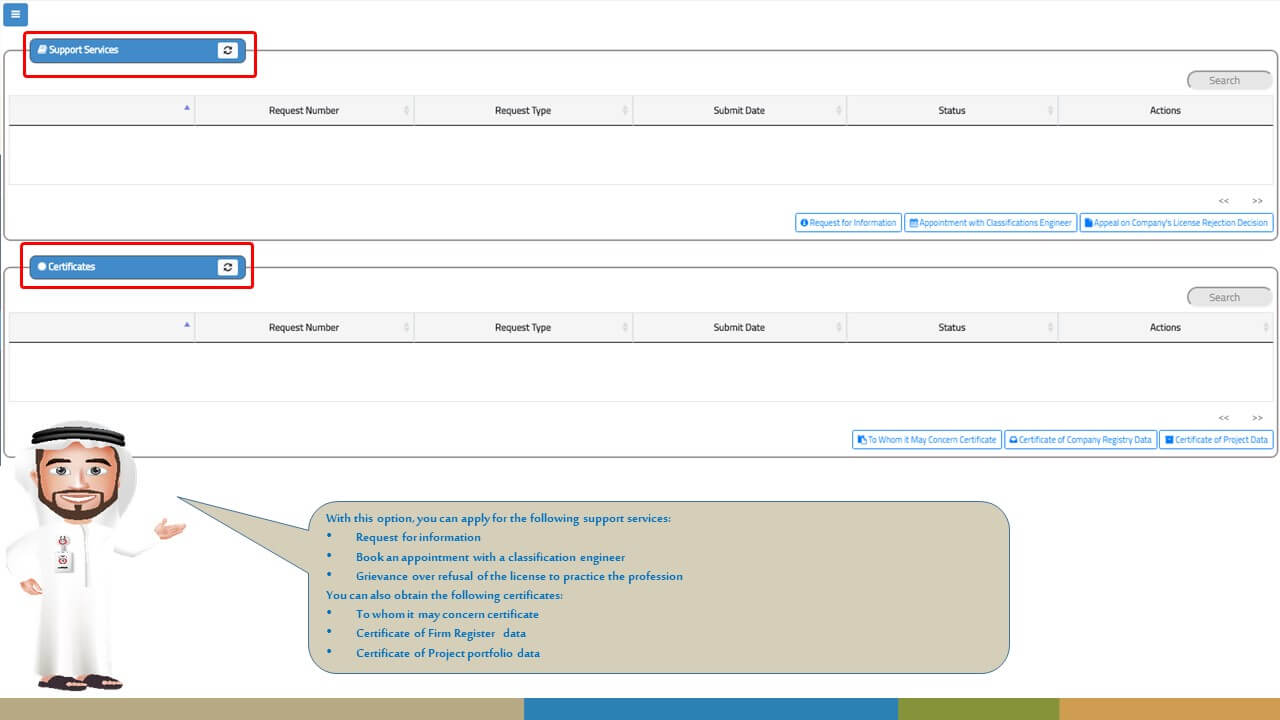This screenshot has height=720, width=1280.
Task: Sort Certificates table by Request Type
Action: [523, 327]
